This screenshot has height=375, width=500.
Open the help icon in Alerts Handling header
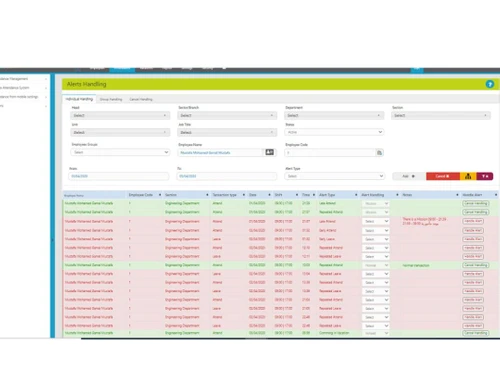click(x=490, y=84)
